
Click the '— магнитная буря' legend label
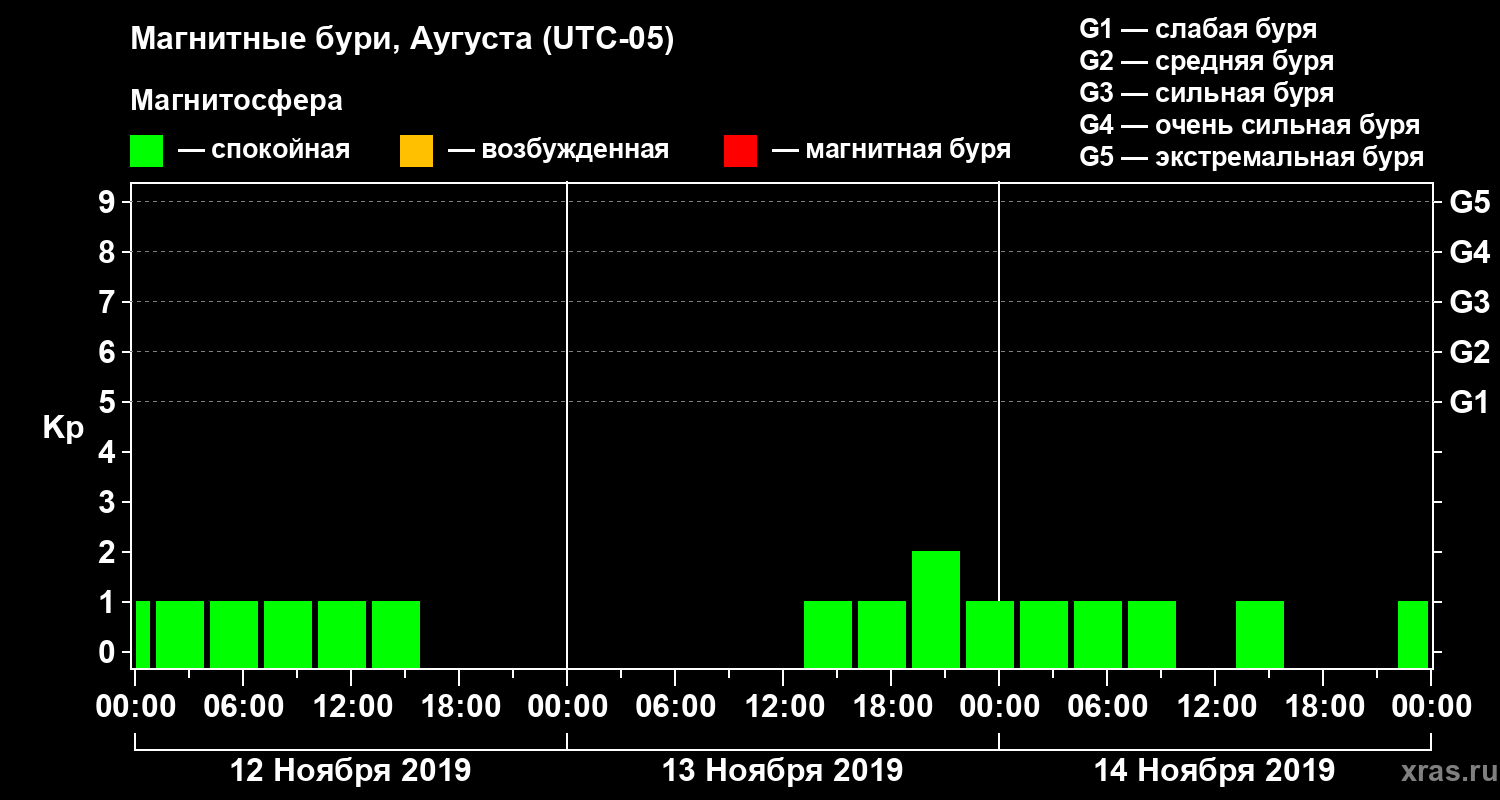[x=891, y=151]
